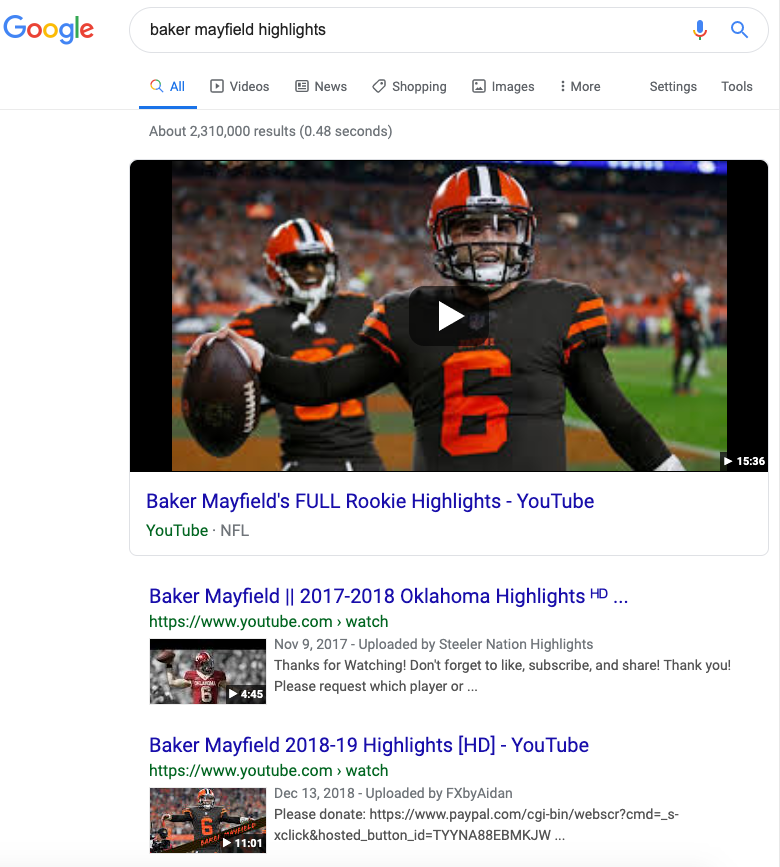This screenshot has width=780, height=867.
Task: Open the News tab
Action: point(321,87)
